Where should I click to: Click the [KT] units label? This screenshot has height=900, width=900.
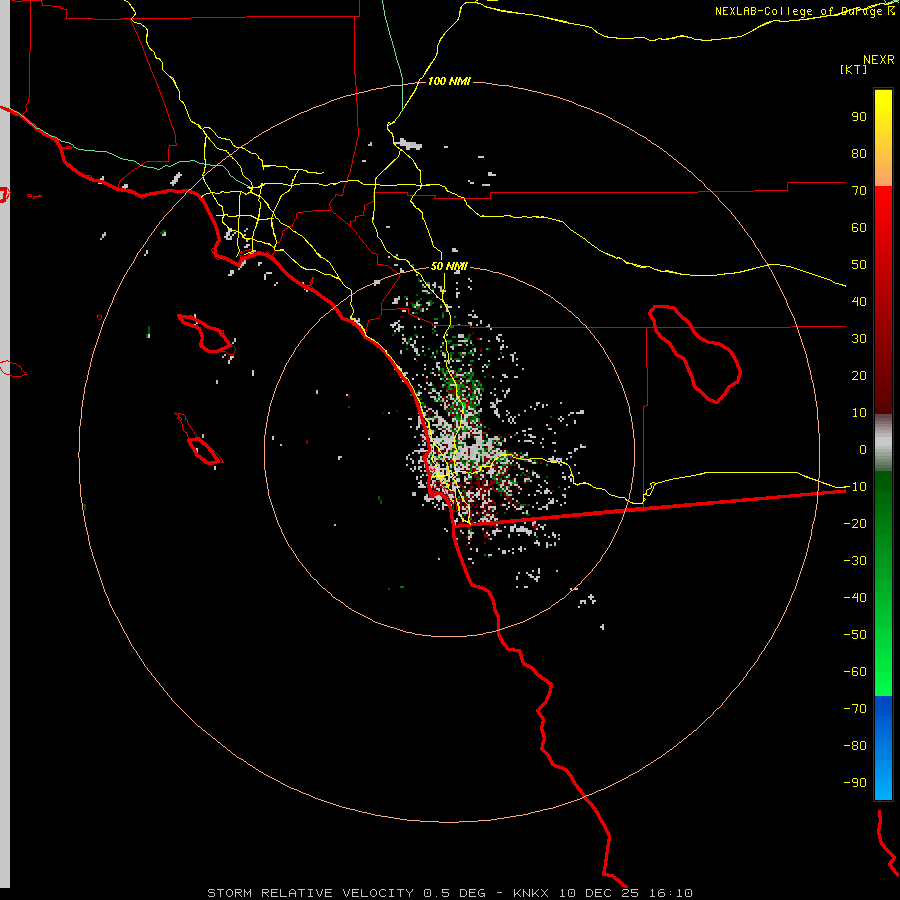click(853, 69)
